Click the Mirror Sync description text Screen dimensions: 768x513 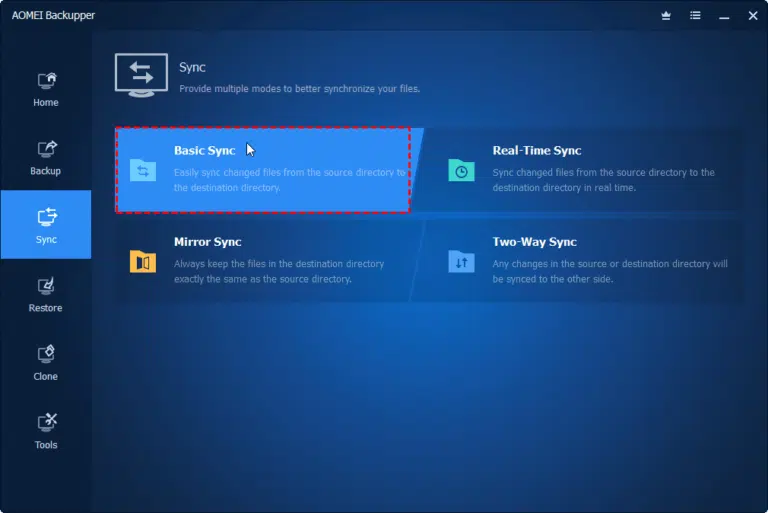pyautogui.click(x=279, y=271)
